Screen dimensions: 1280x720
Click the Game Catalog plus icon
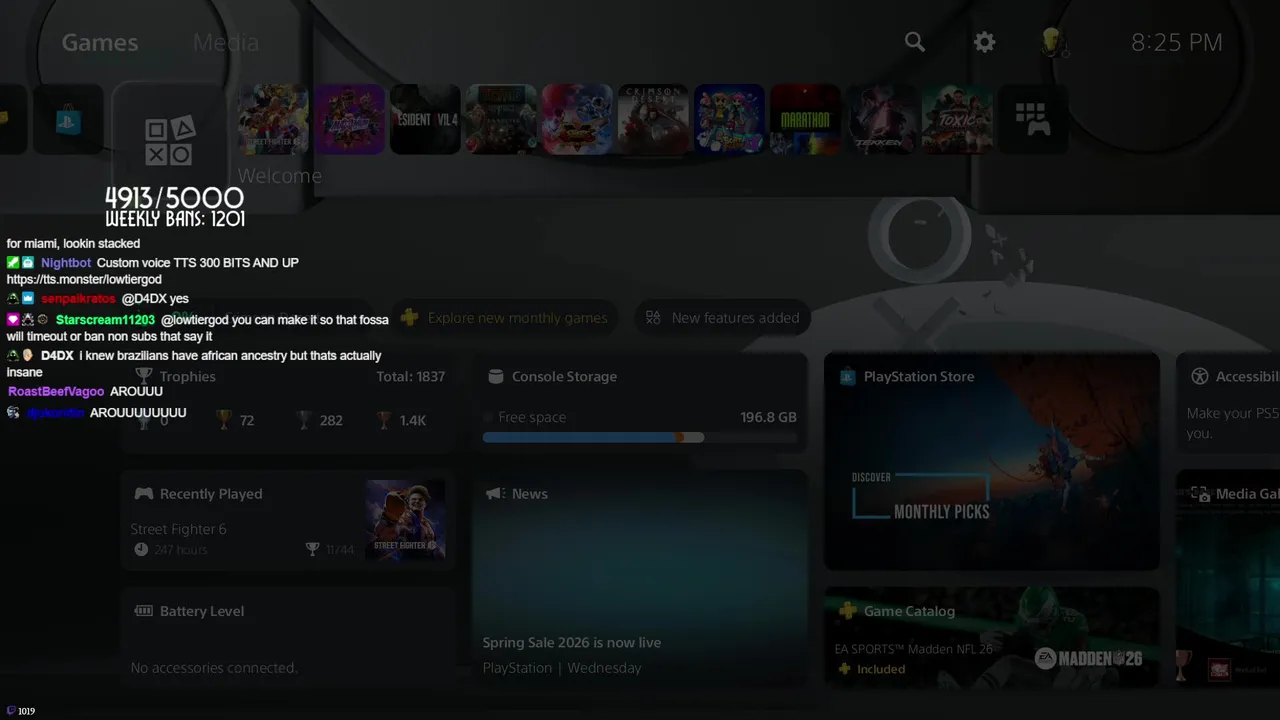click(847, 611)
